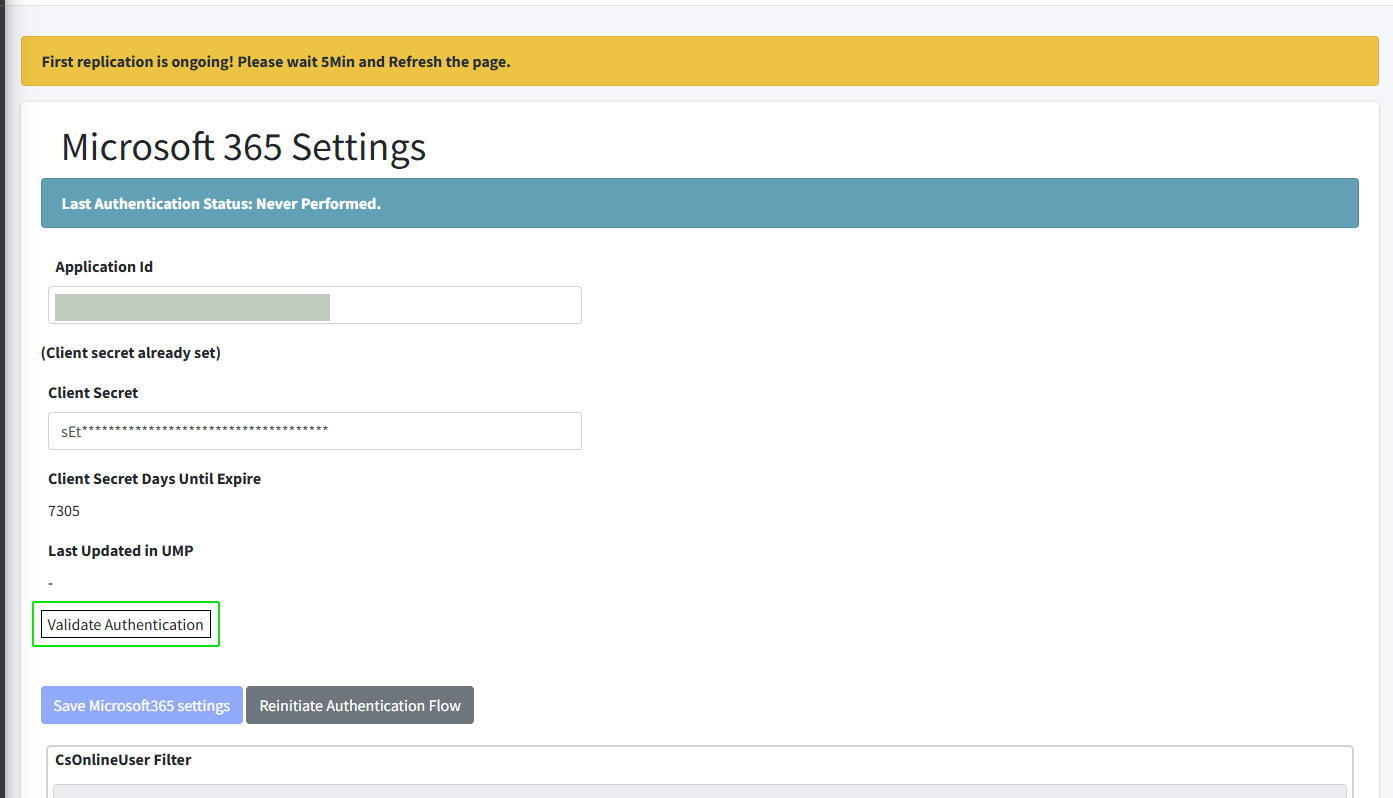Image resolution: width=1393 pixels, height=798 pixels.
Task: Click the Validate Authentication button
Action: tap(126, 624)
